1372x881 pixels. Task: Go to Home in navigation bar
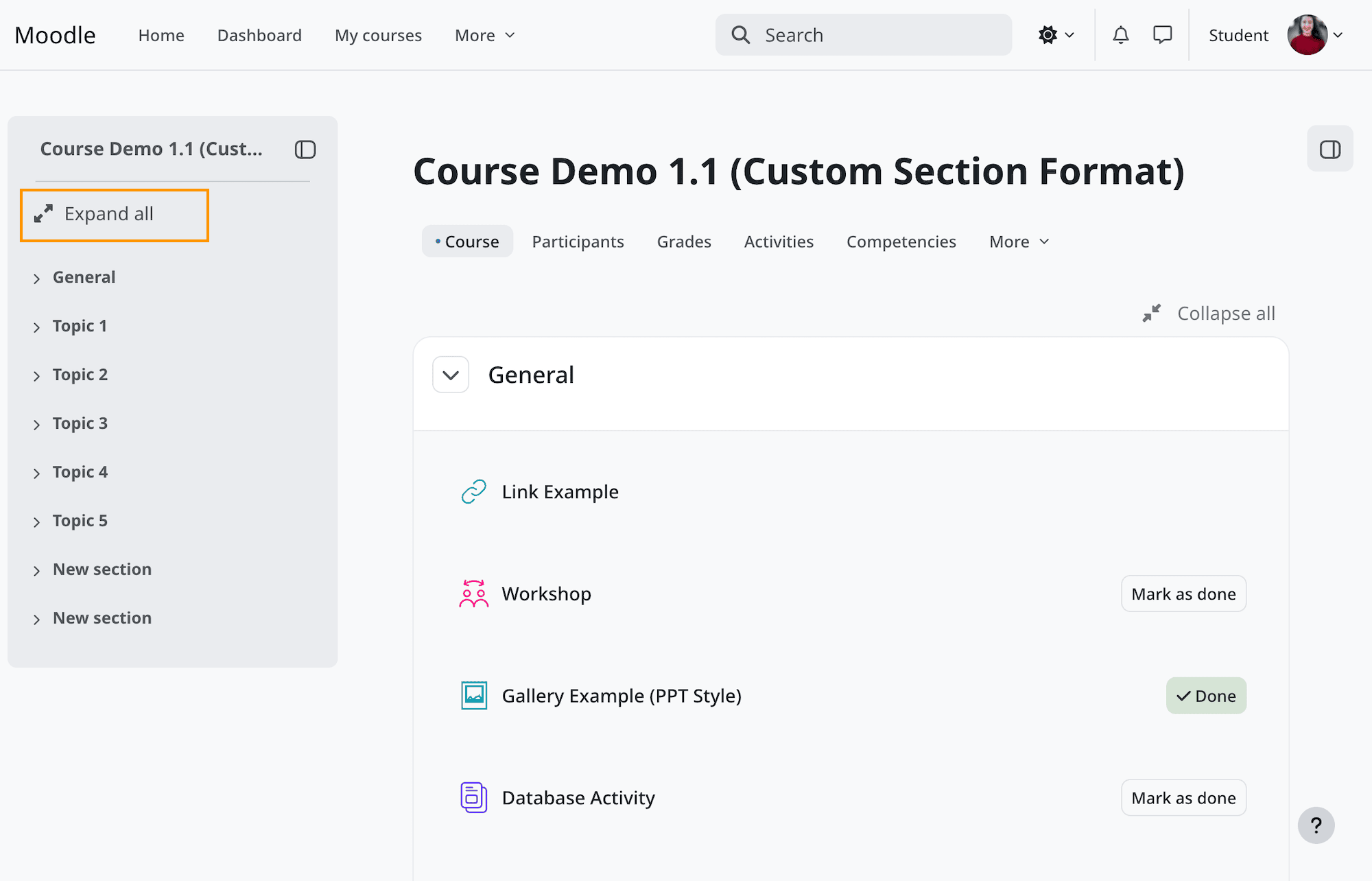tap(161, 35)
